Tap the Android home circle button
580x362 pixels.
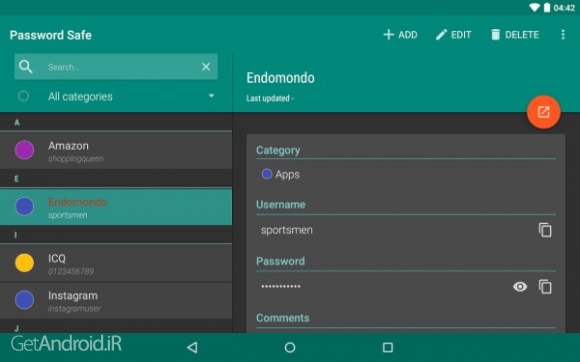click(290, 347)
